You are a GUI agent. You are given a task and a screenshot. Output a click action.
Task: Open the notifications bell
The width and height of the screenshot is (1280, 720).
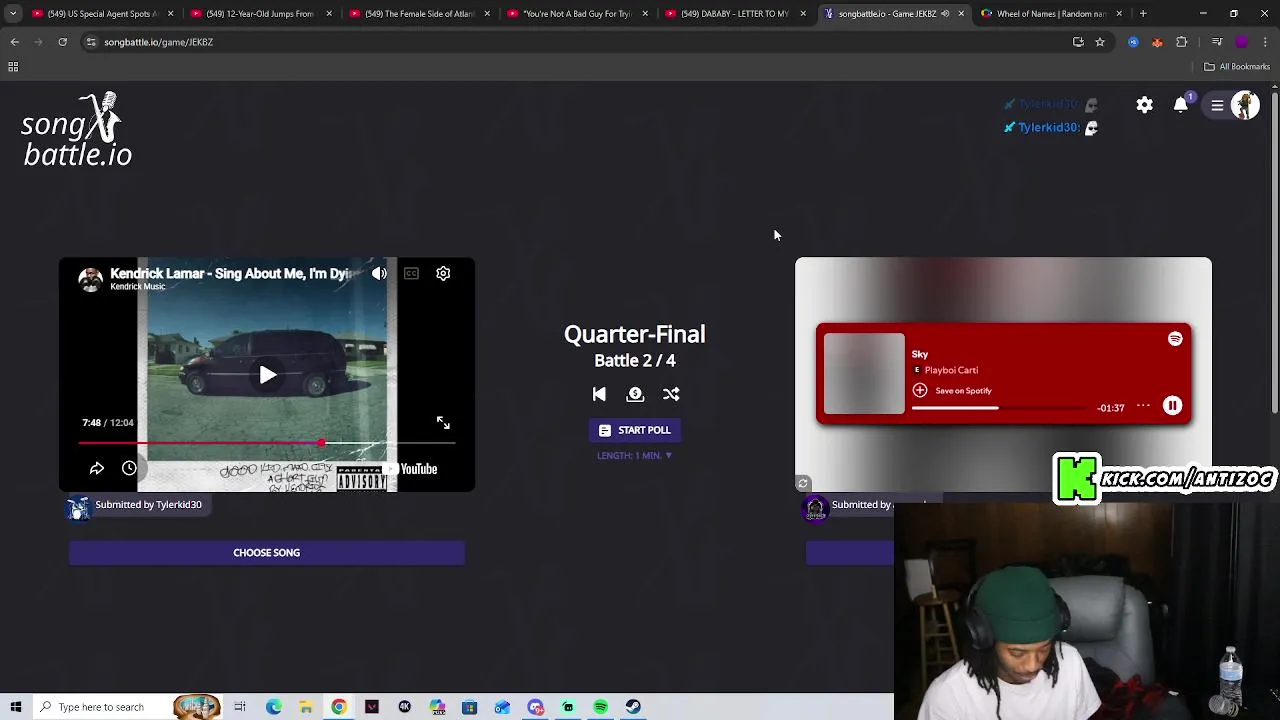[1181, 104]
